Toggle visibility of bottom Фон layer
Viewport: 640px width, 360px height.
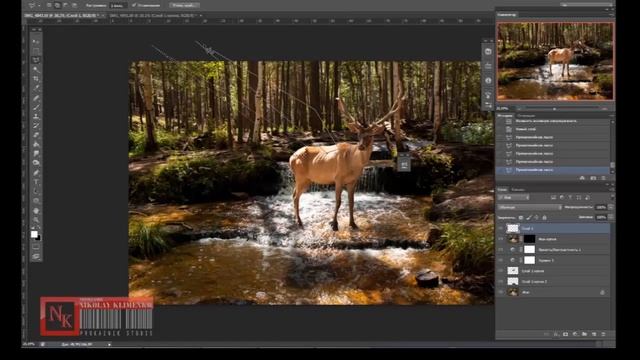pyautogui.click(x=501, y=292)
